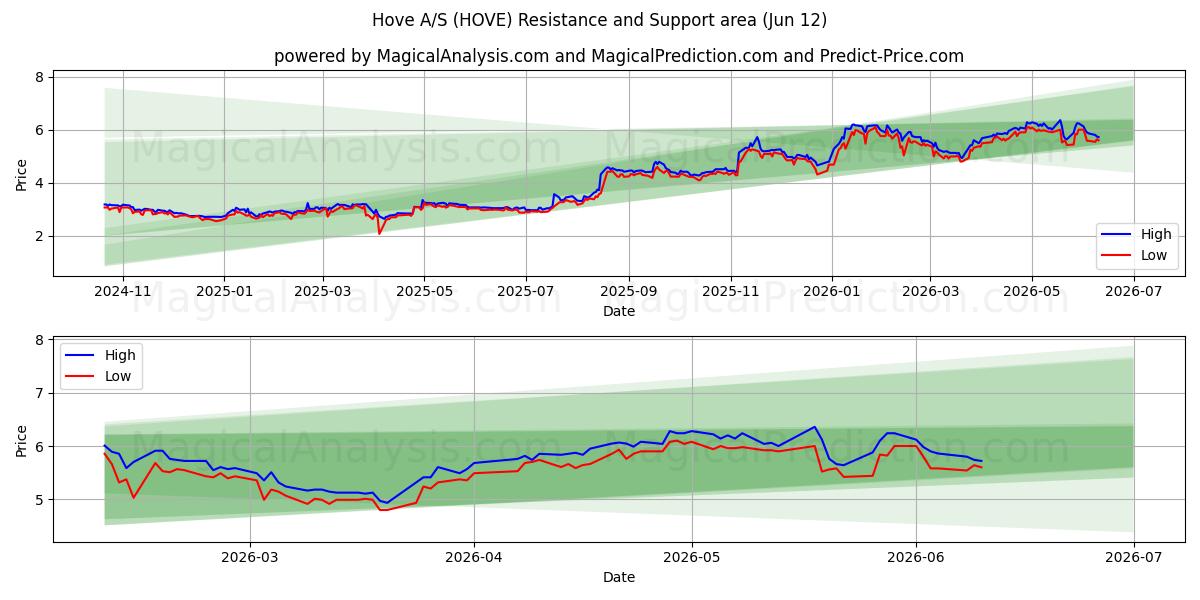Click the '2025-01' x-axis label in top chart
1200x600 pixels.
(x=224, y=294)
